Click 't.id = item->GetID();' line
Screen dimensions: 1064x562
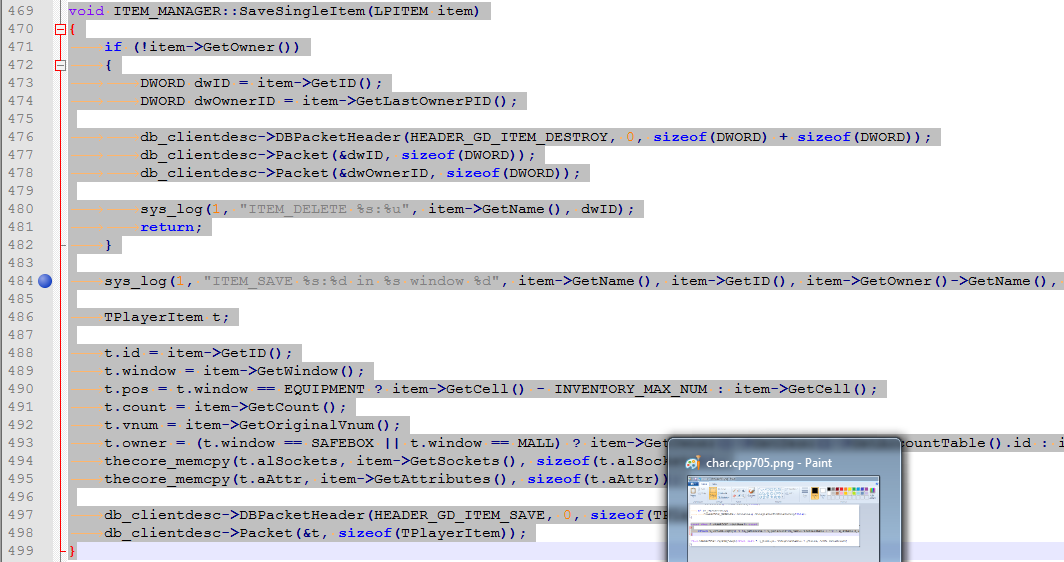tap(198, 353)
